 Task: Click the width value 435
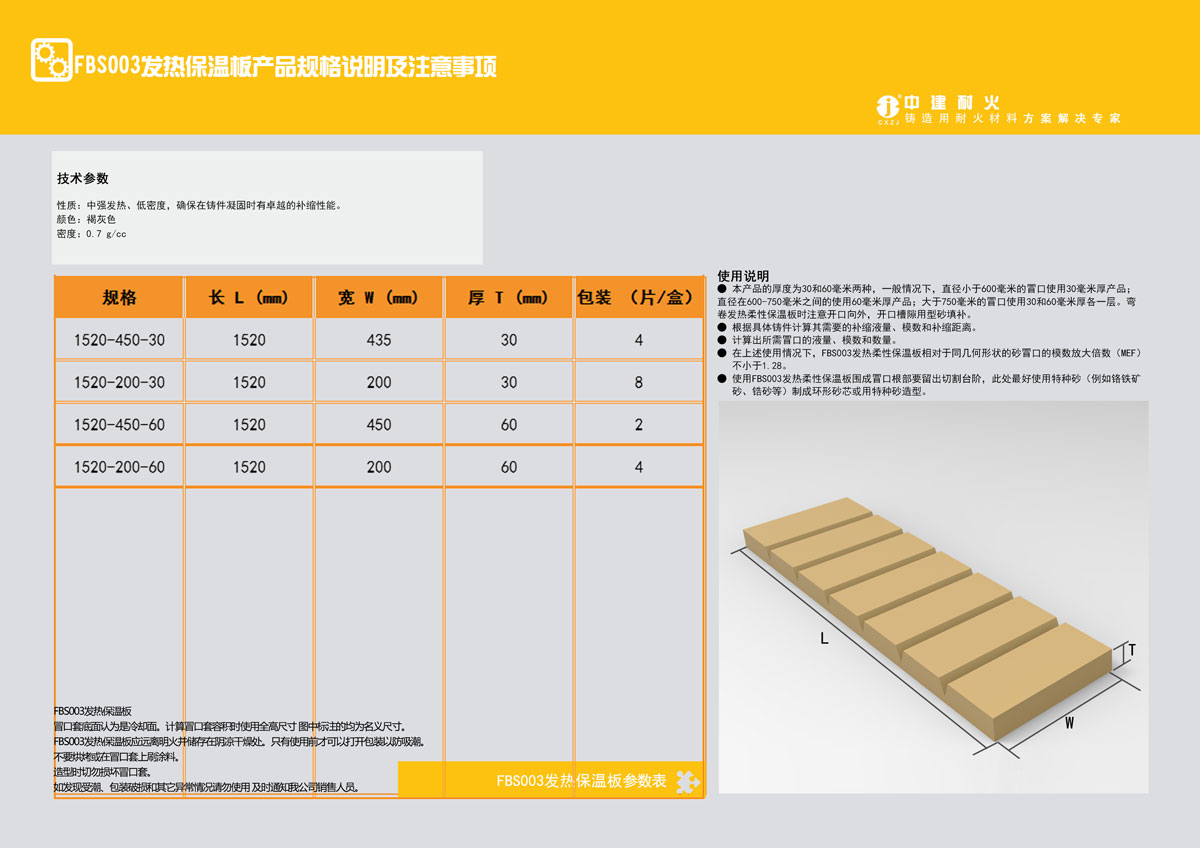pos(379,340)
